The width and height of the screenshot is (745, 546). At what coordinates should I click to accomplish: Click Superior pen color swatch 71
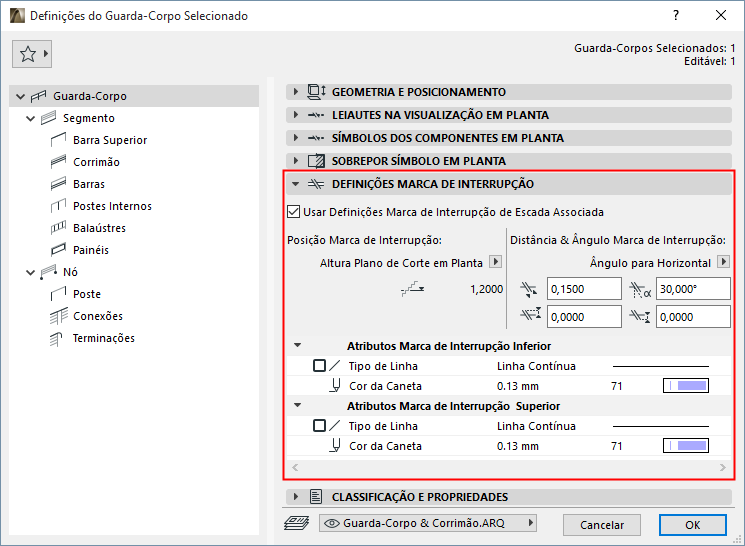pos(686,446)
